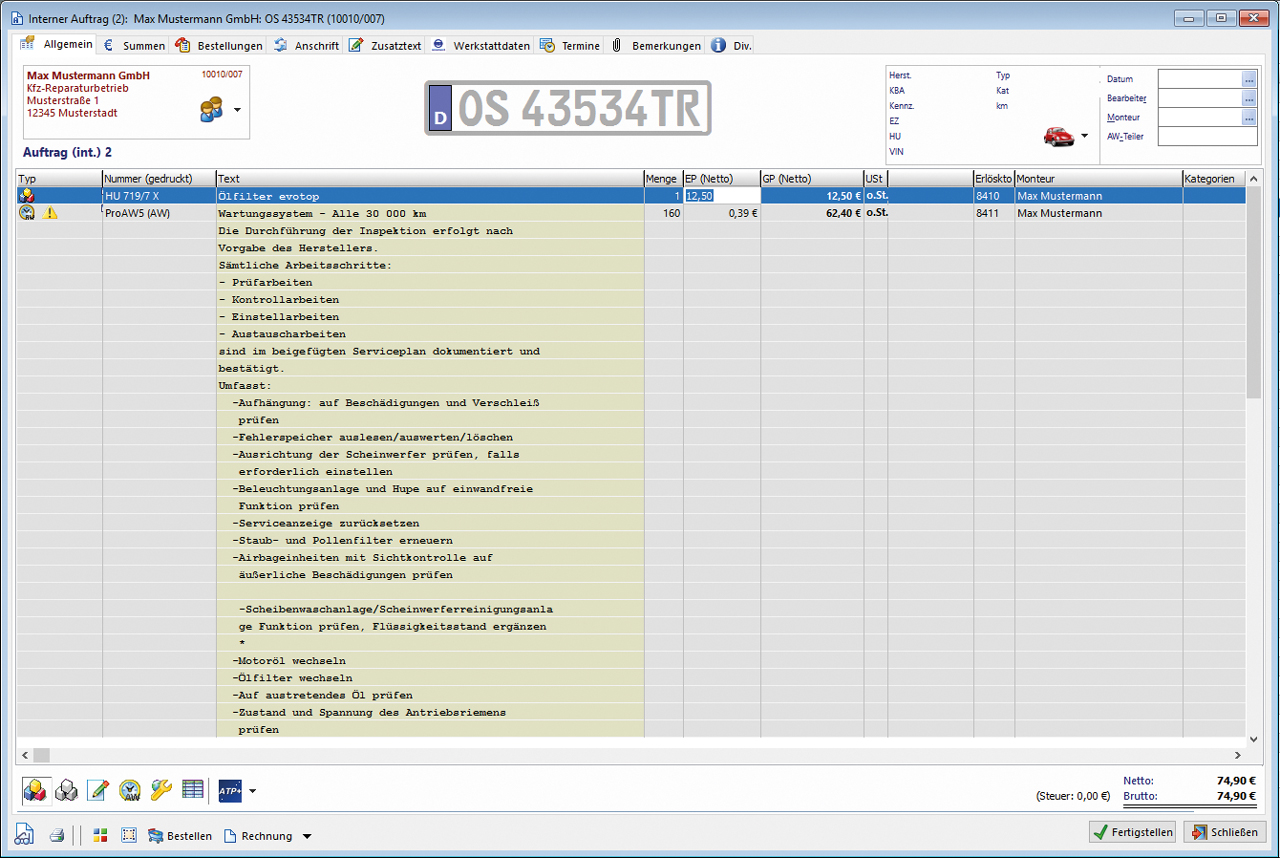The height and width of the screenshot is (858, 1280).
Task: Open the Bestellungen tab
Action: 219,45
